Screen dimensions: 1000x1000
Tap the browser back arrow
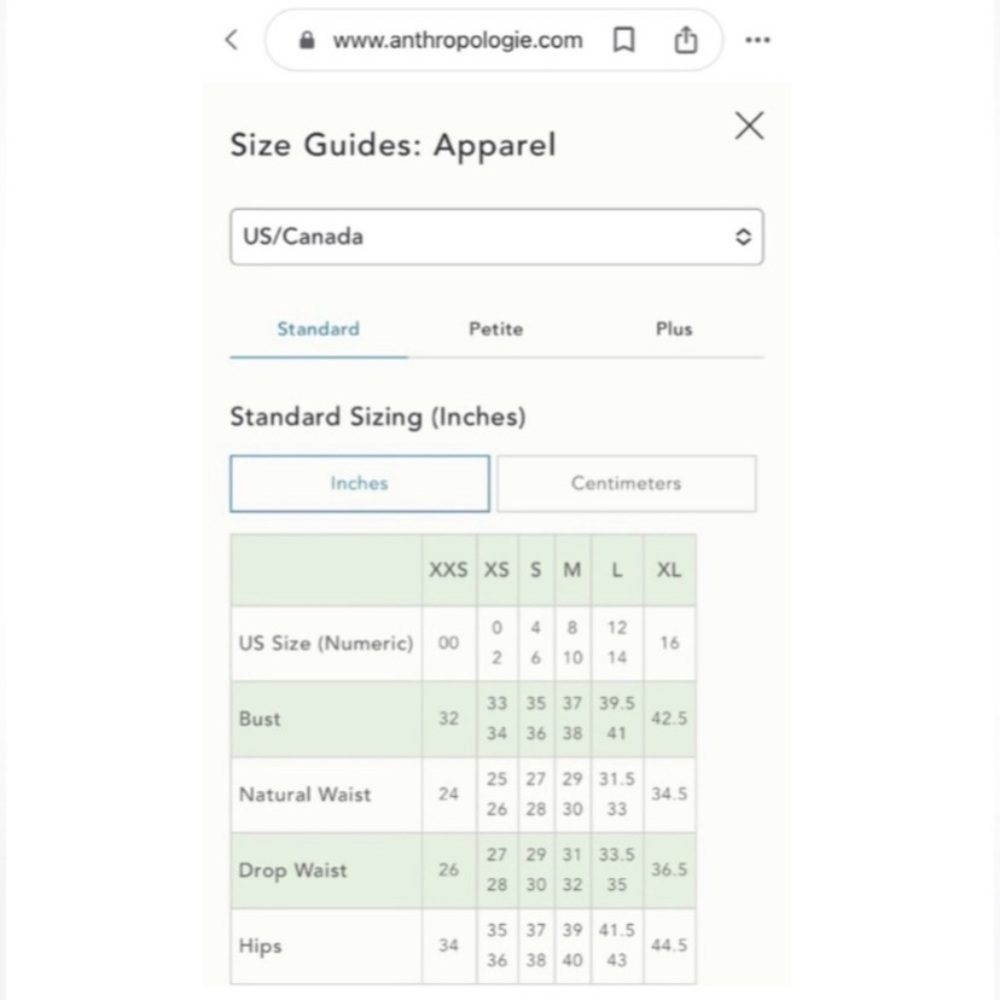232,40
